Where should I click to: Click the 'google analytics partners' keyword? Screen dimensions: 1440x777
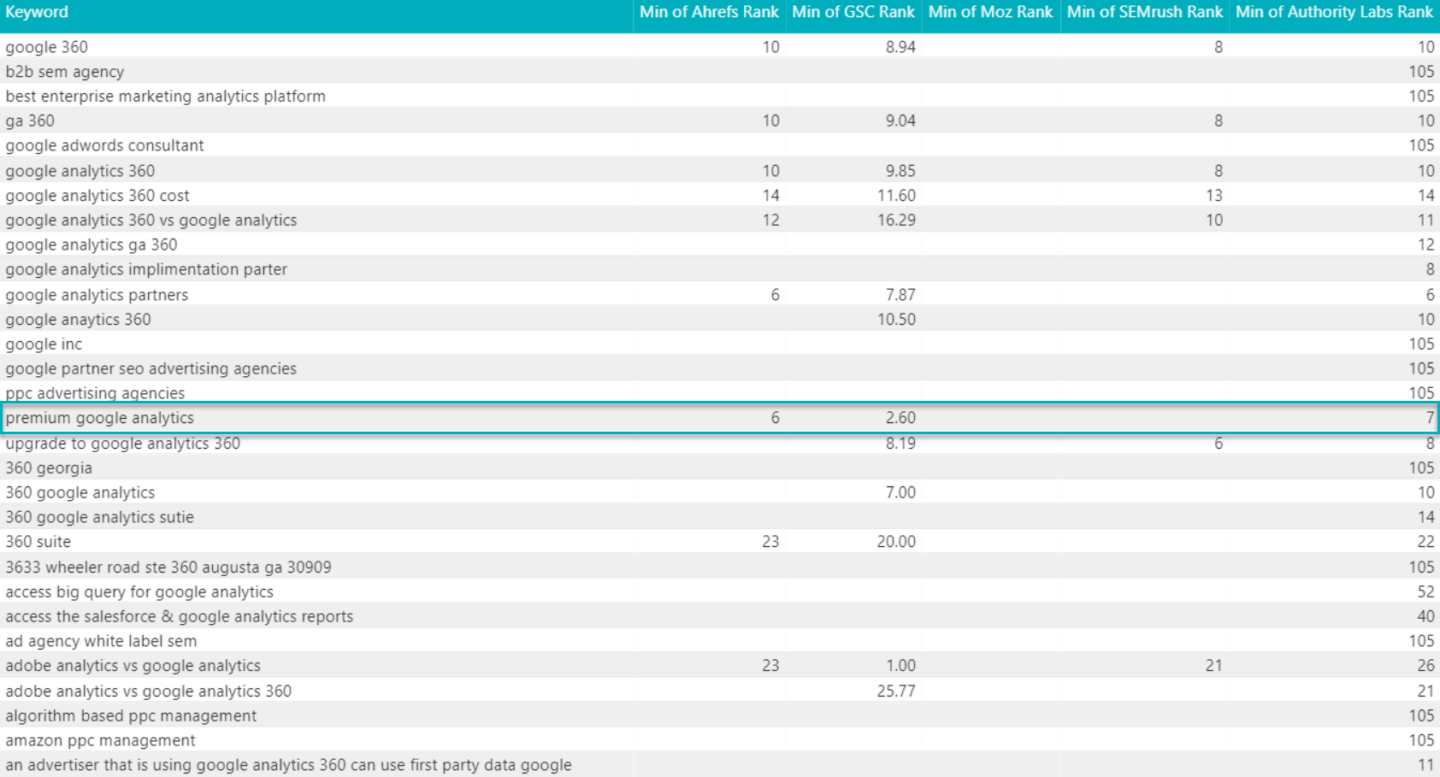coord(97,295)
